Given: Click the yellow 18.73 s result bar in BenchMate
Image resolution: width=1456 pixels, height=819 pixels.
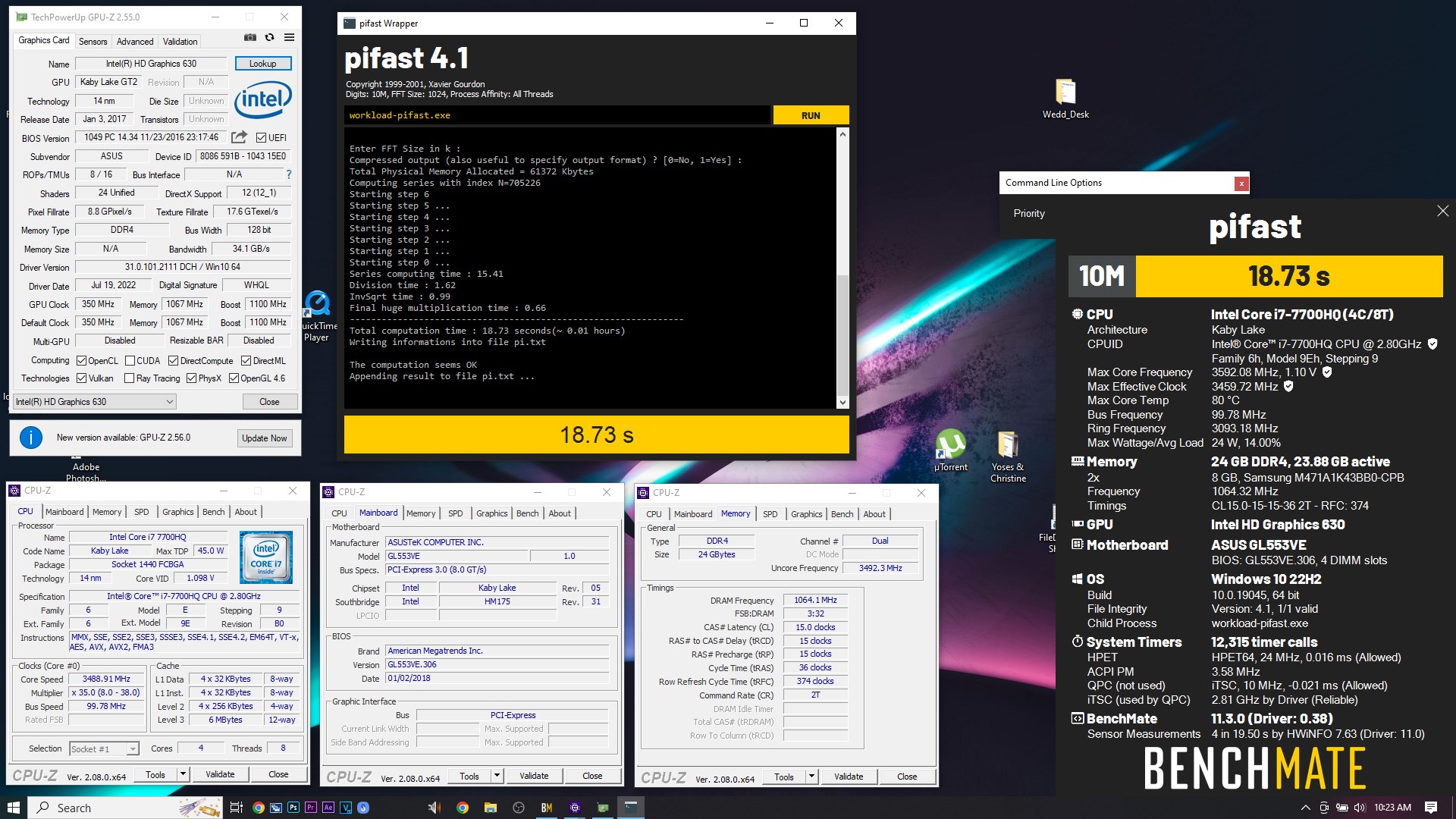Looking at the screenshot, I should [1289, 276].
